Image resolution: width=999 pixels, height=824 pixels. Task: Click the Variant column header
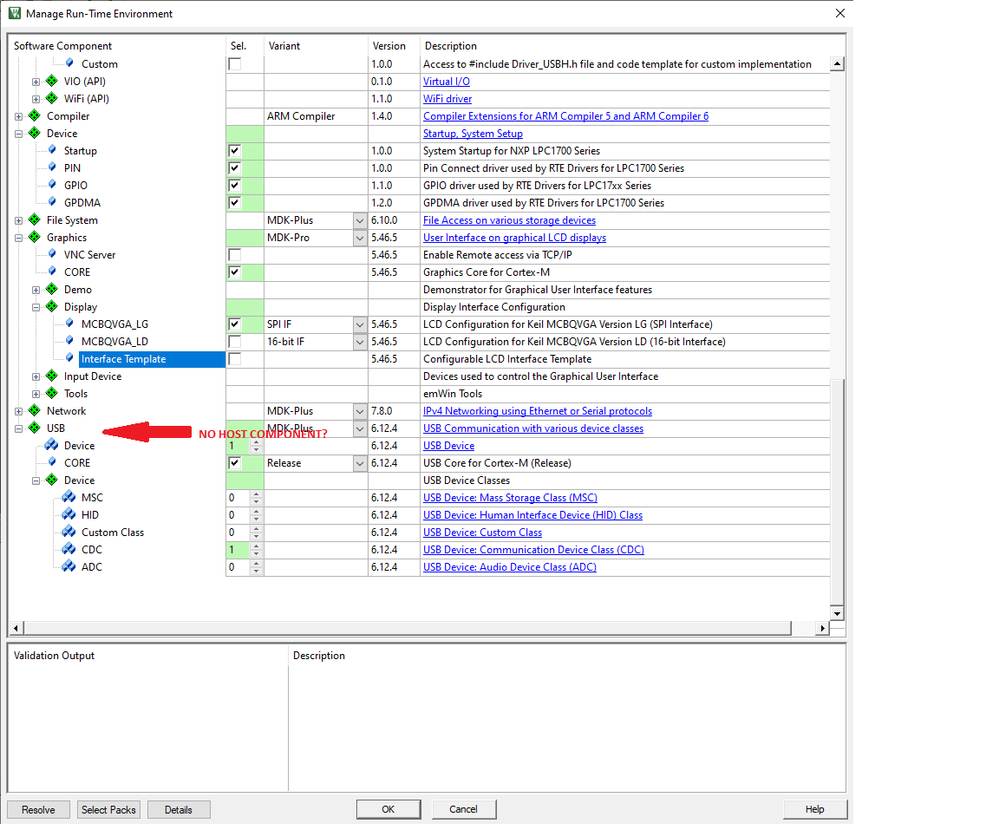tap(284, 46)
